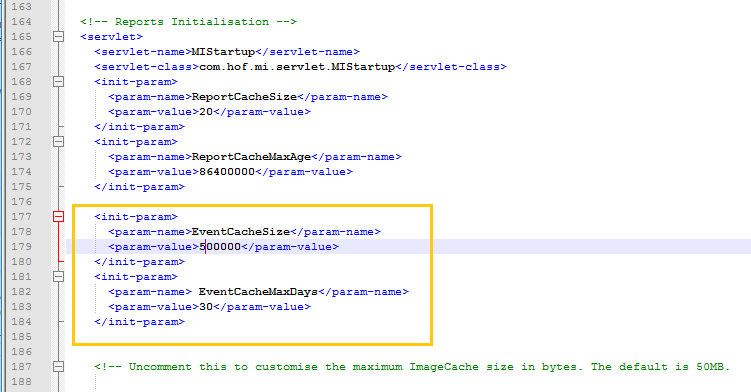Click the ReportCacheSize parameter name
Screen dimensions: 751x392
point(244,97)
